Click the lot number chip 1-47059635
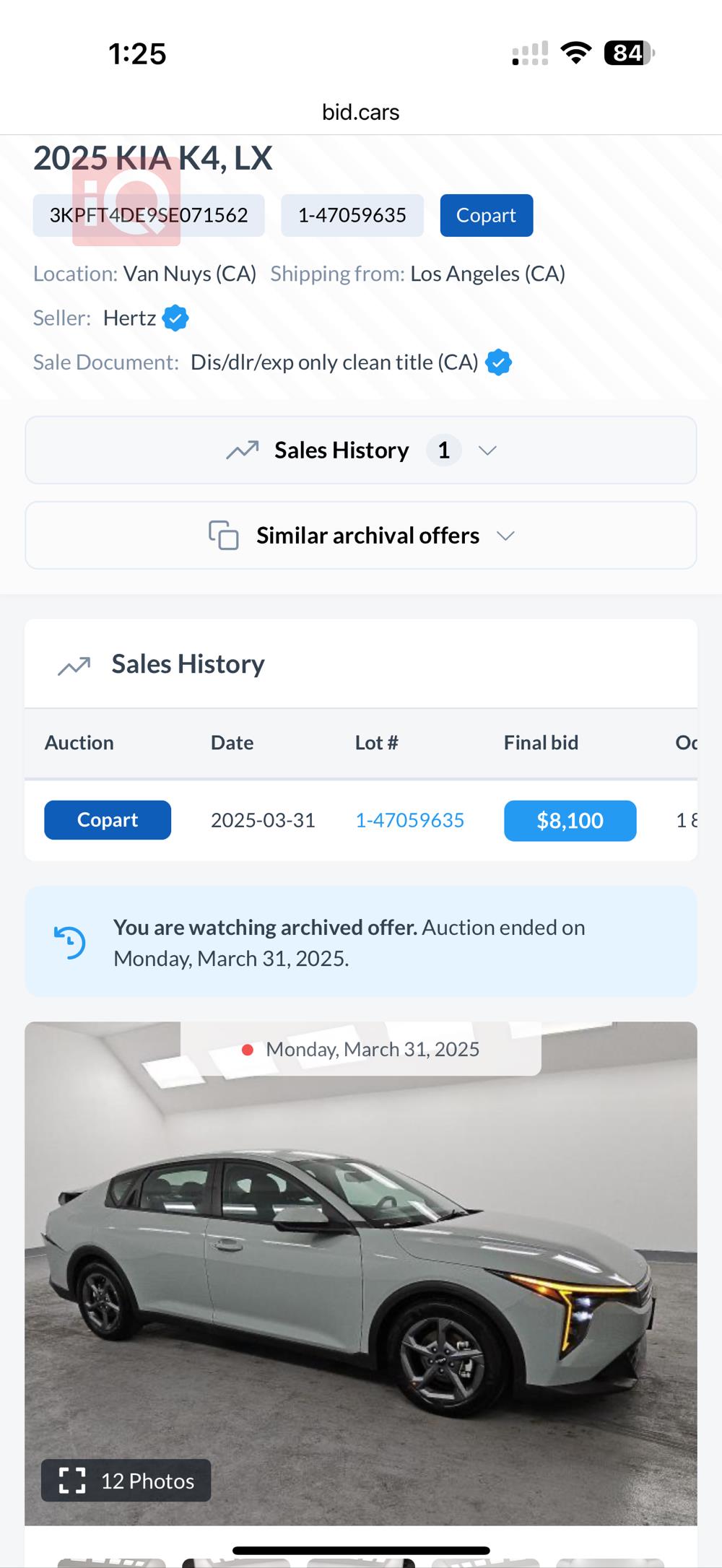Screen dimensions: 722x1568 [x=352, y=215]
